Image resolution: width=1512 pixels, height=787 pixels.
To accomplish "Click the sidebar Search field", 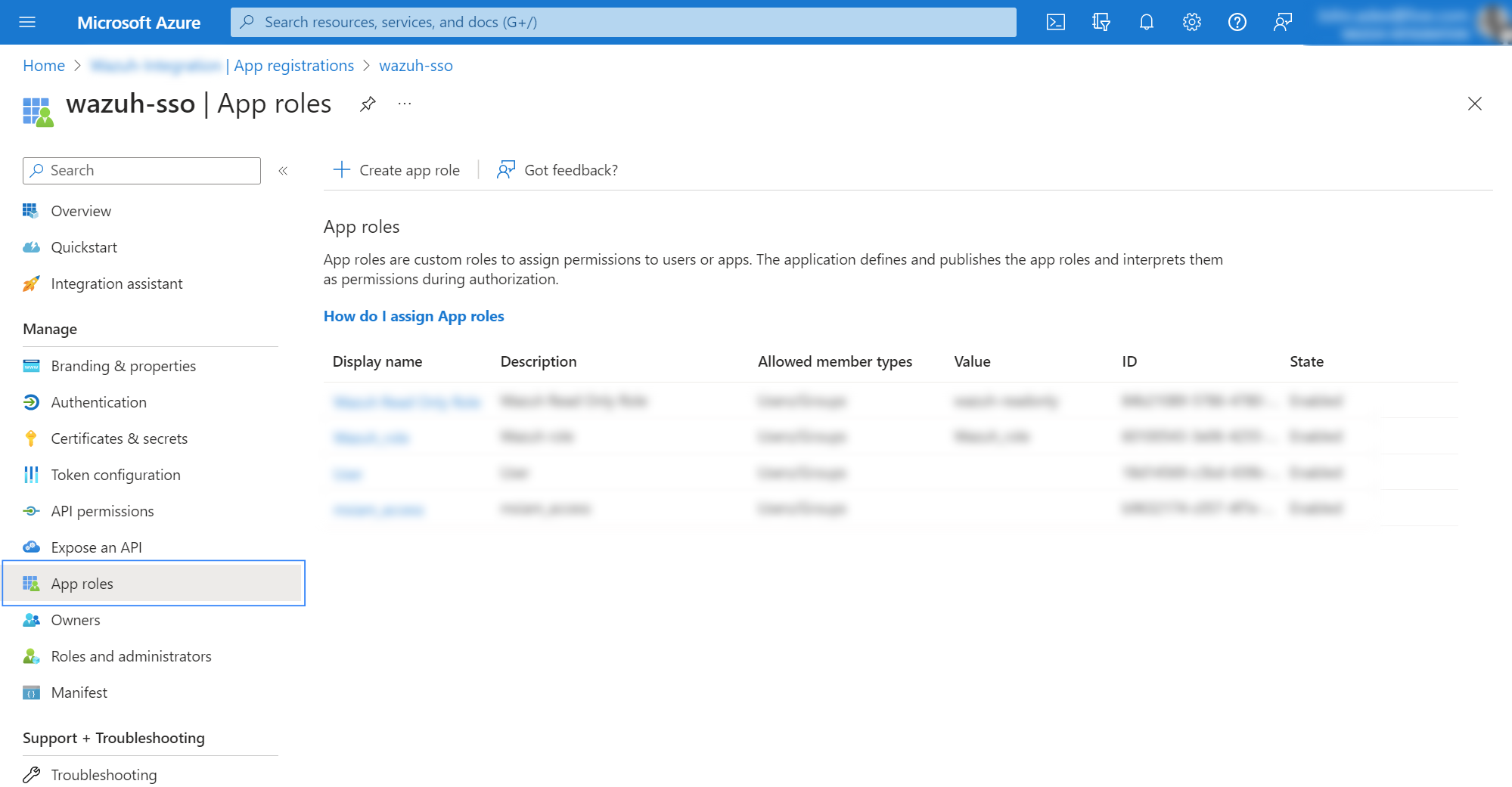I will tap(141, 171).
